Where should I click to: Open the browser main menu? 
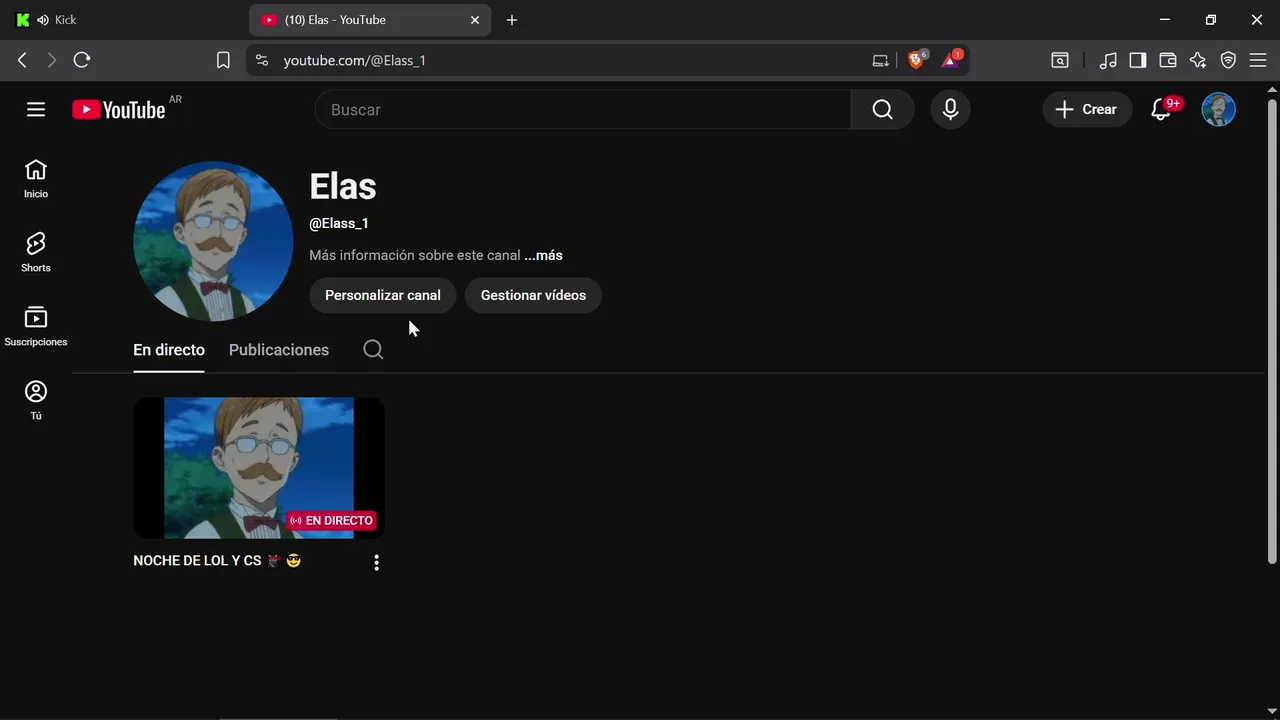[x=1258, y=60]
